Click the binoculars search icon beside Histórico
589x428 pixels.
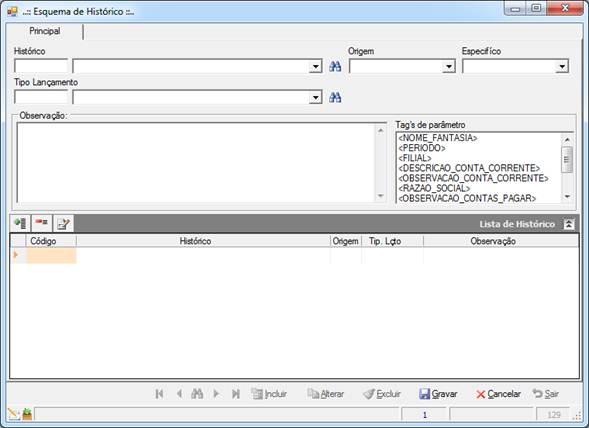335,67
